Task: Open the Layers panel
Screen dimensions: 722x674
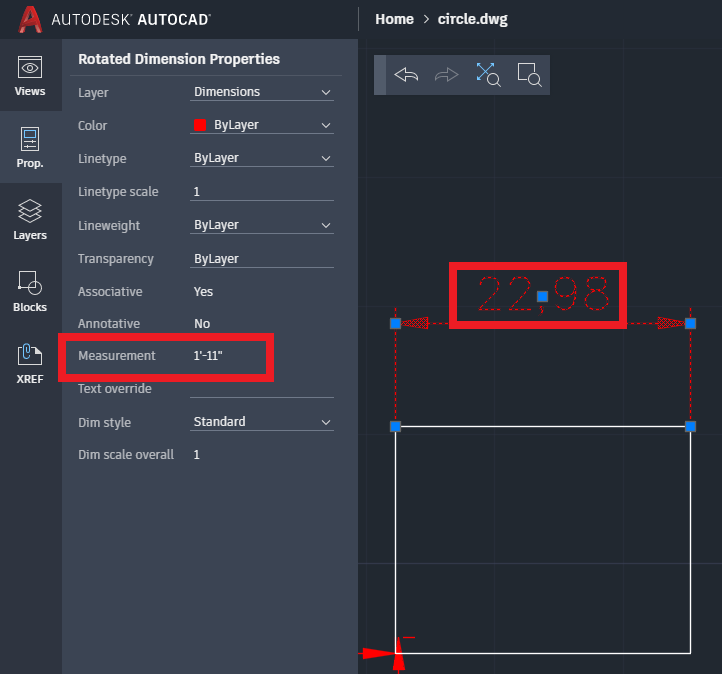Action: coord(30,219)
